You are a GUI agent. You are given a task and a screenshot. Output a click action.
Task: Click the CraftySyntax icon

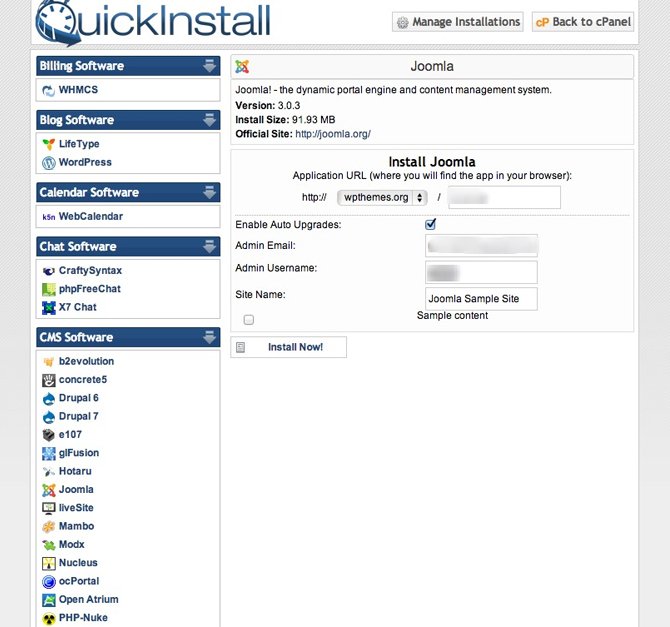(48, 271)
